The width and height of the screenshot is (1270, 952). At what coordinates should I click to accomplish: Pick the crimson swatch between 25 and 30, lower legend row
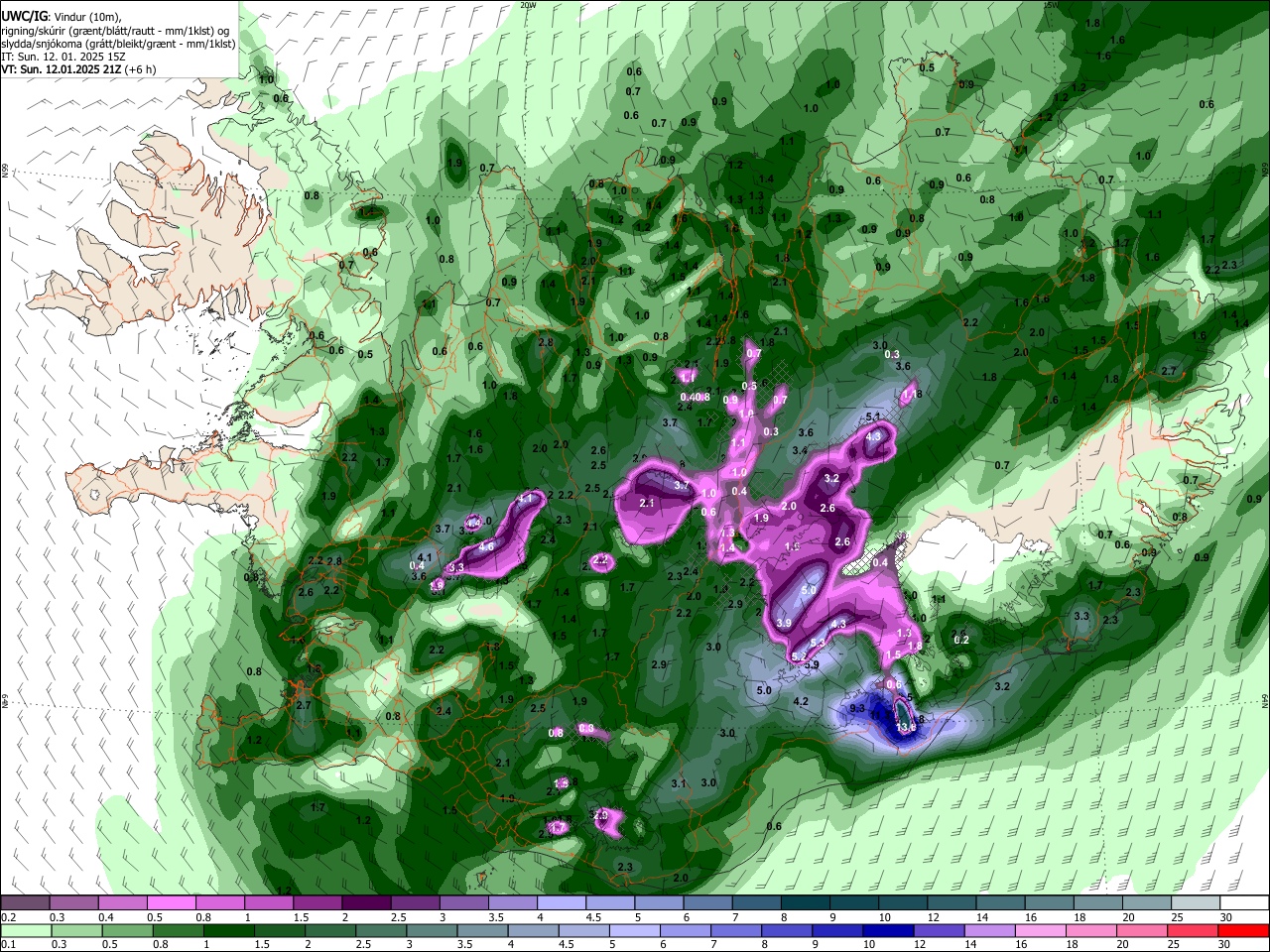(x=1194, y=930)
